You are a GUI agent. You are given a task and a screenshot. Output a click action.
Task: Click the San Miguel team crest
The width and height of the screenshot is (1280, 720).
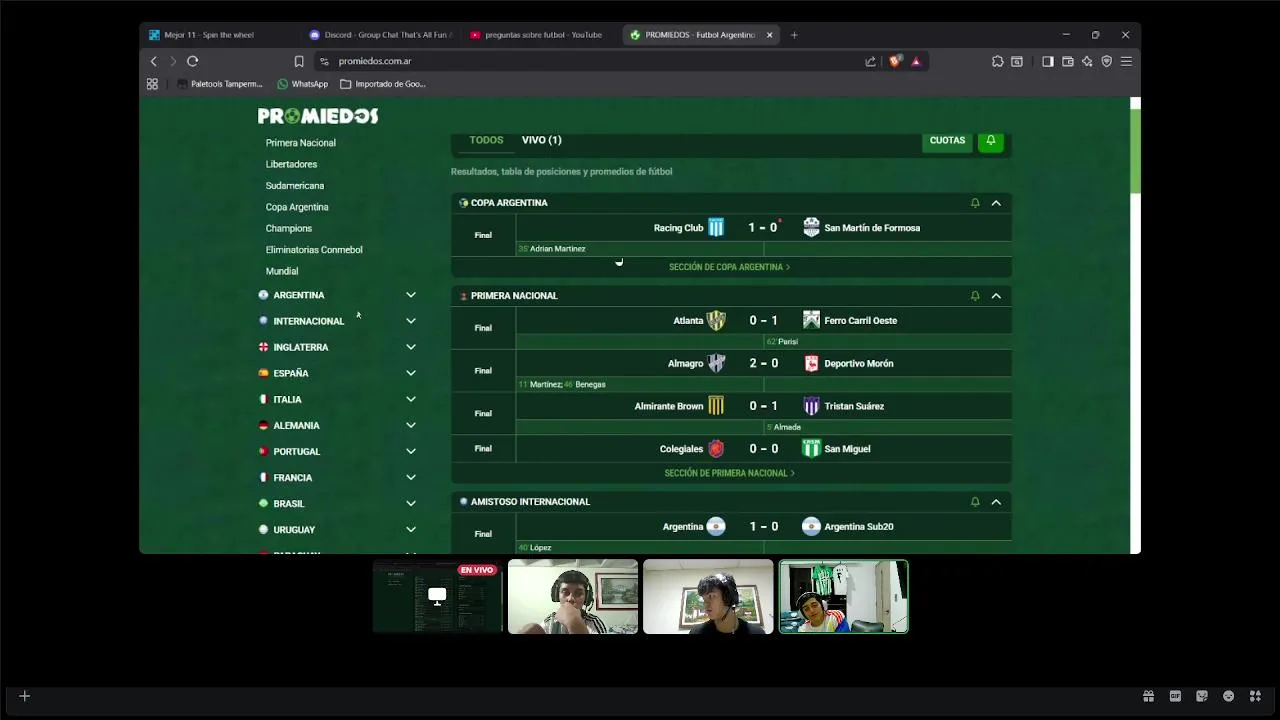811,449
